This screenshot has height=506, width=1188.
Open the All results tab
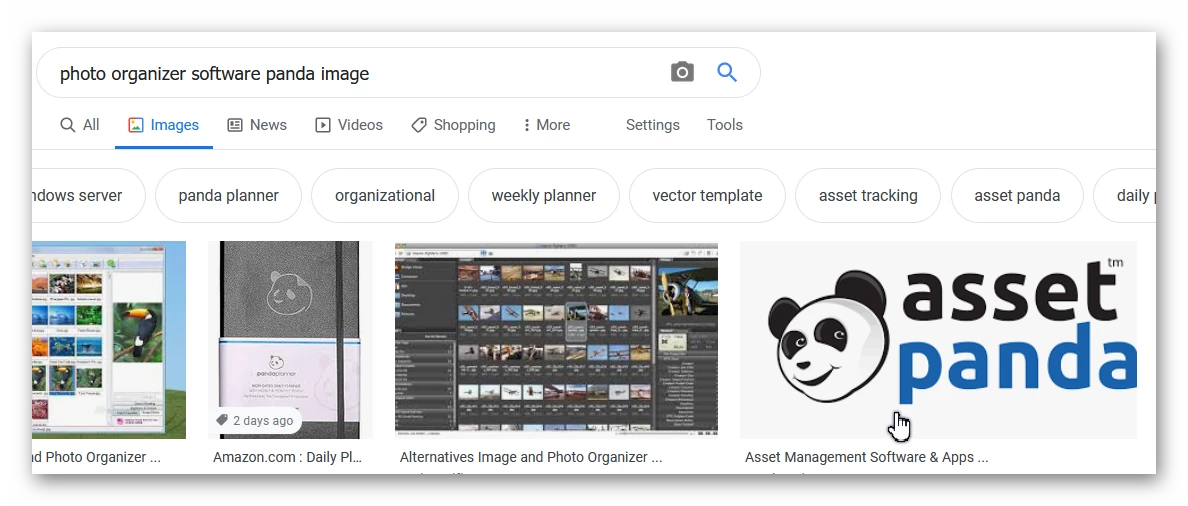pyautogui.click(x=80, y=125)
